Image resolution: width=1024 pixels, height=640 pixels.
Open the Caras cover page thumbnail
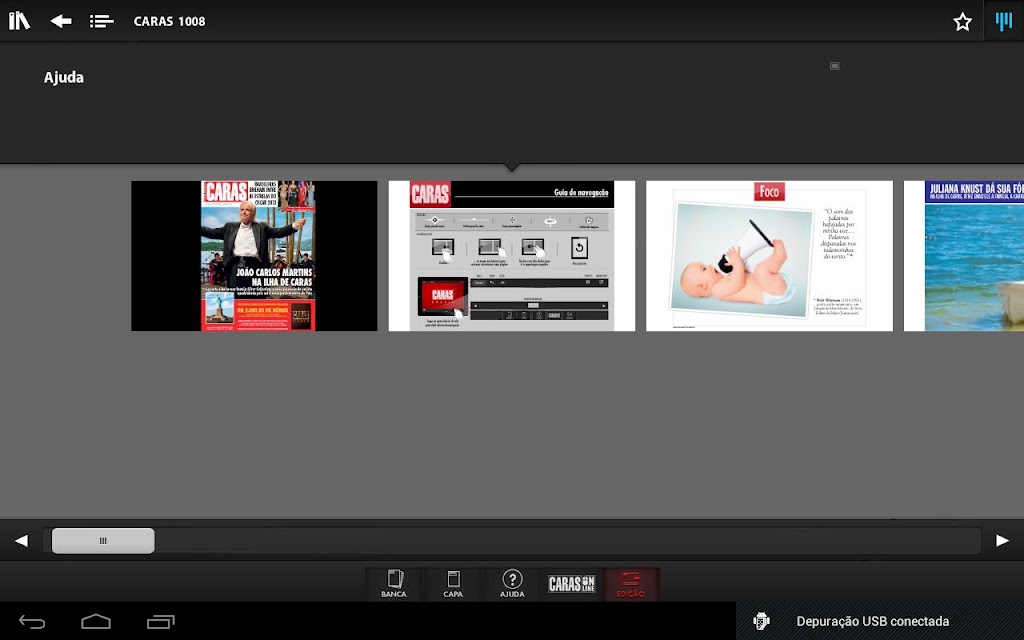pyautogui.click(x=254, y=256)
